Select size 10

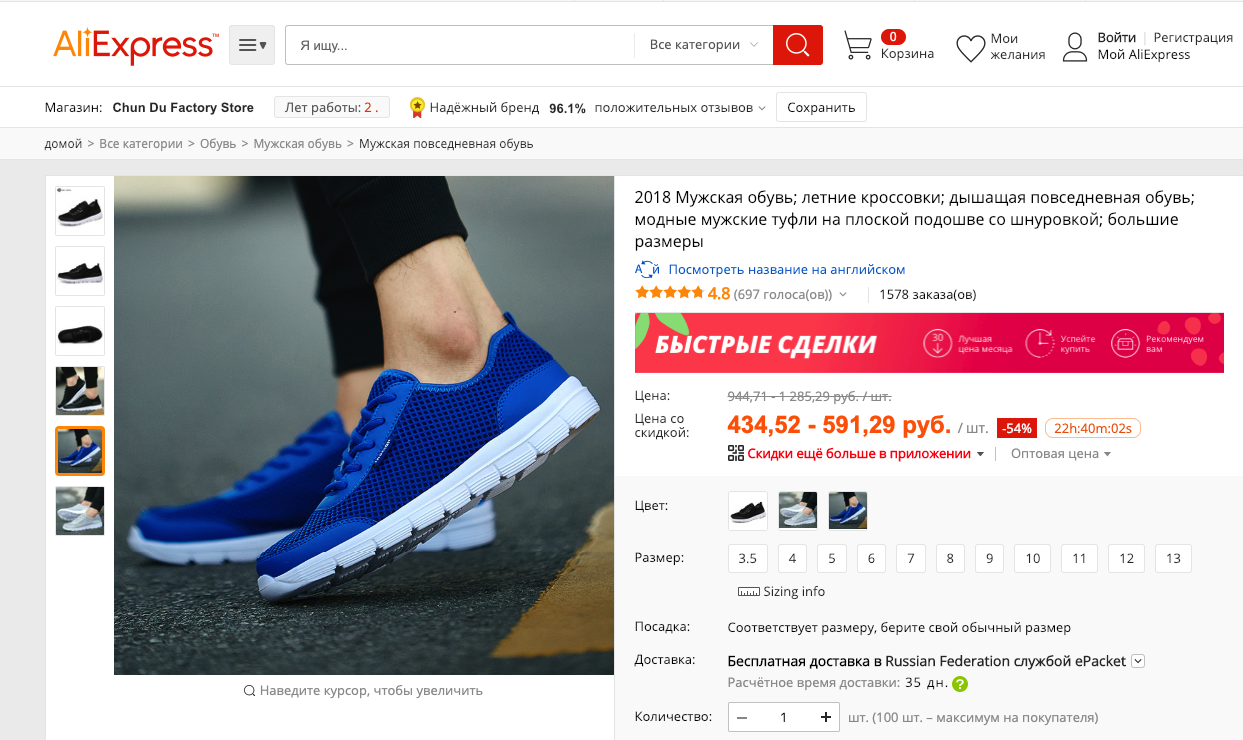tap(1032, 558)
